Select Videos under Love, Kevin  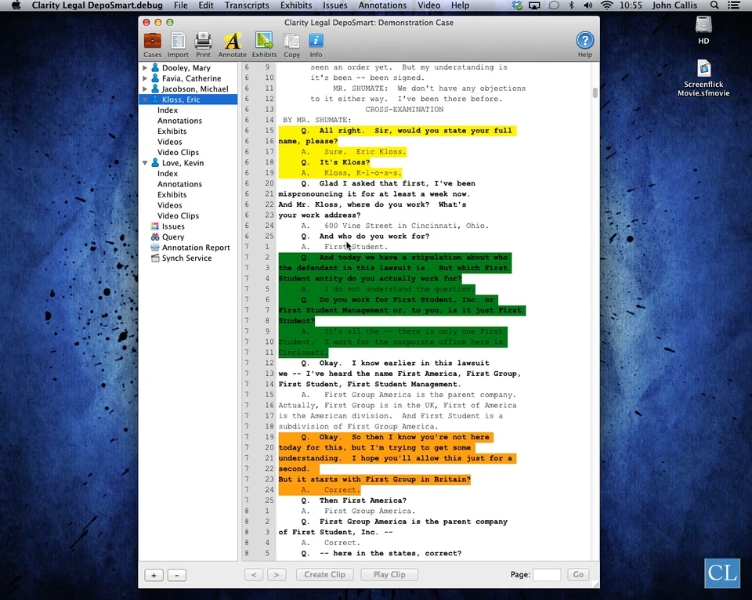[x=169, y=205]
